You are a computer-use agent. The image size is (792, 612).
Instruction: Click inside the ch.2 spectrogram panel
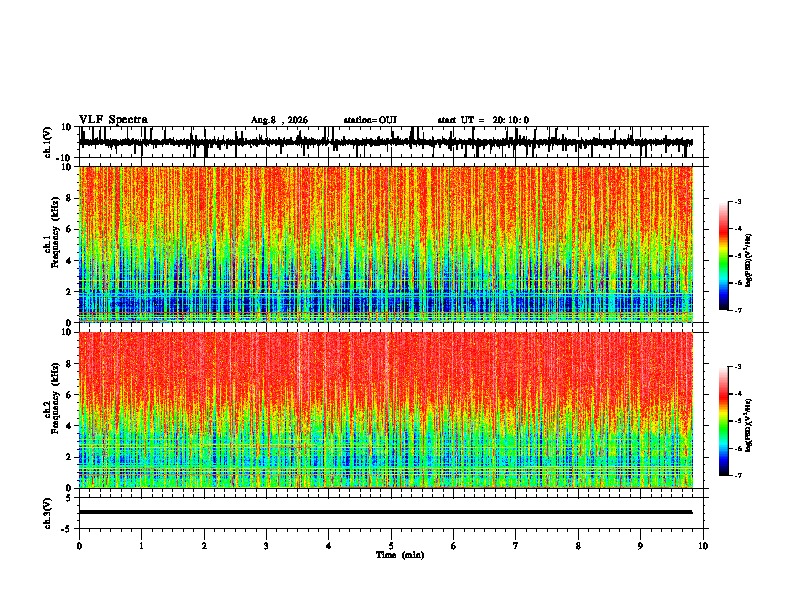(x=386, y=410)
